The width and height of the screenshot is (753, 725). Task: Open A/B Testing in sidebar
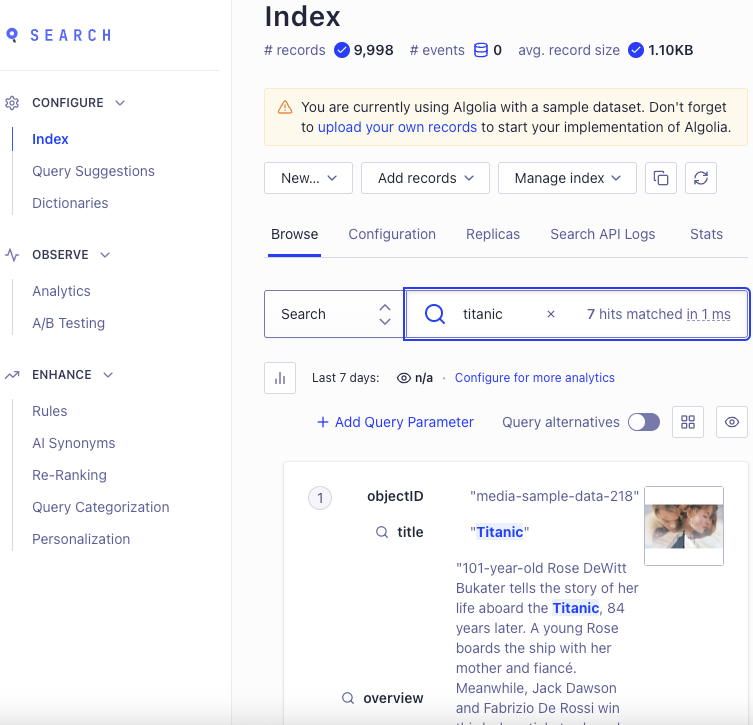tap(68, 323)
